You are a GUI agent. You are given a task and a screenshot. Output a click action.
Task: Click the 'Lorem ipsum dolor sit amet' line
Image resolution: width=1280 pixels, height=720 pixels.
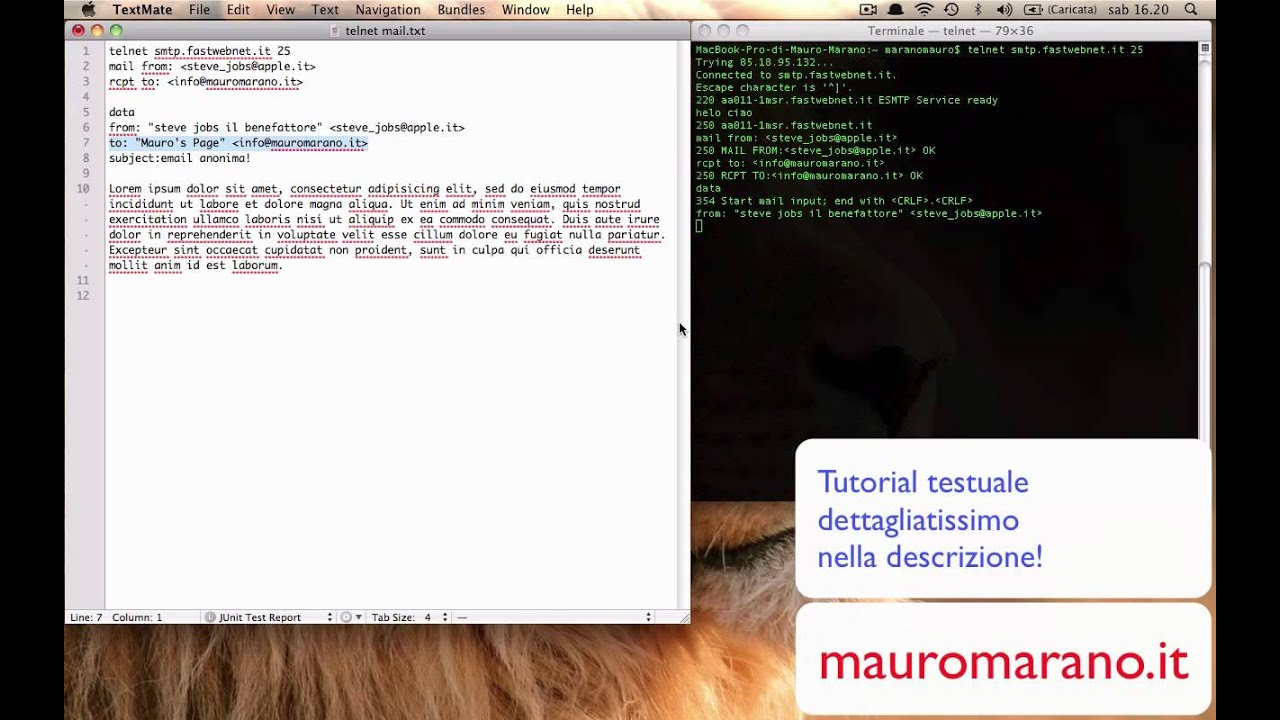365,189
